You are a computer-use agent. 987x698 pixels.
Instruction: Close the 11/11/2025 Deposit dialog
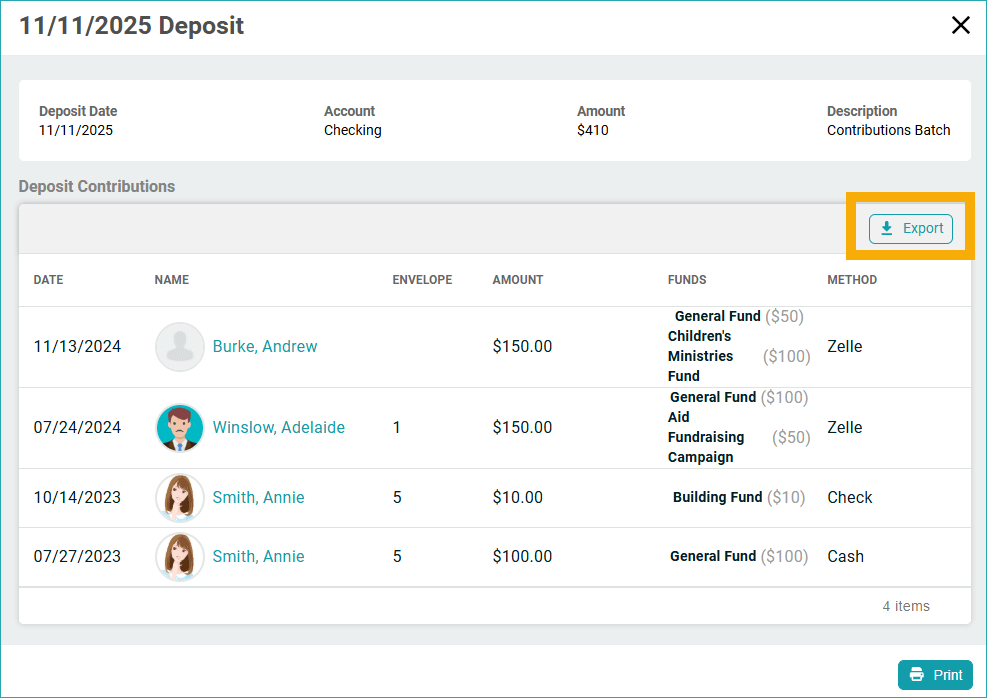point(960,25)
